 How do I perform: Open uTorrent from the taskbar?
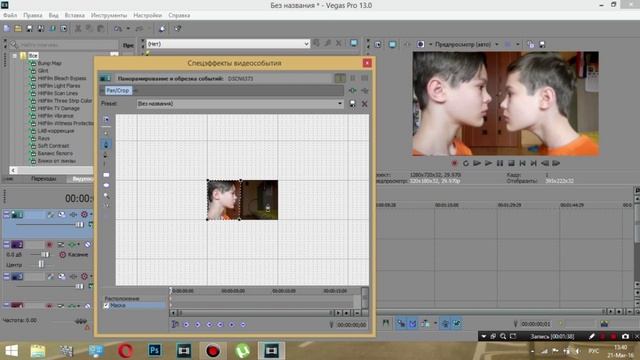point(242,351)
